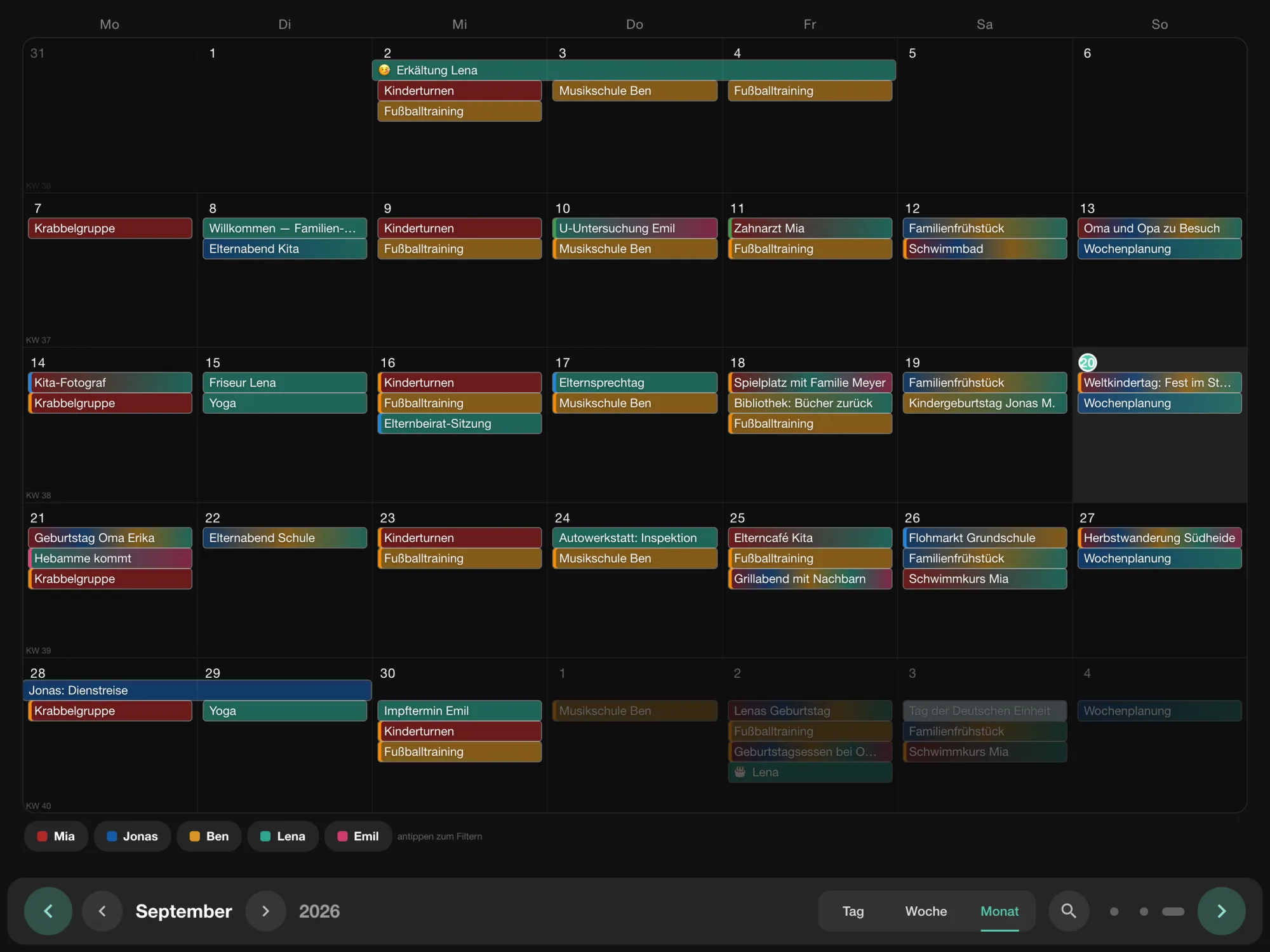Select the second page indicator dot
The image size is (1270, 952).
click(x=1144, y=911)
